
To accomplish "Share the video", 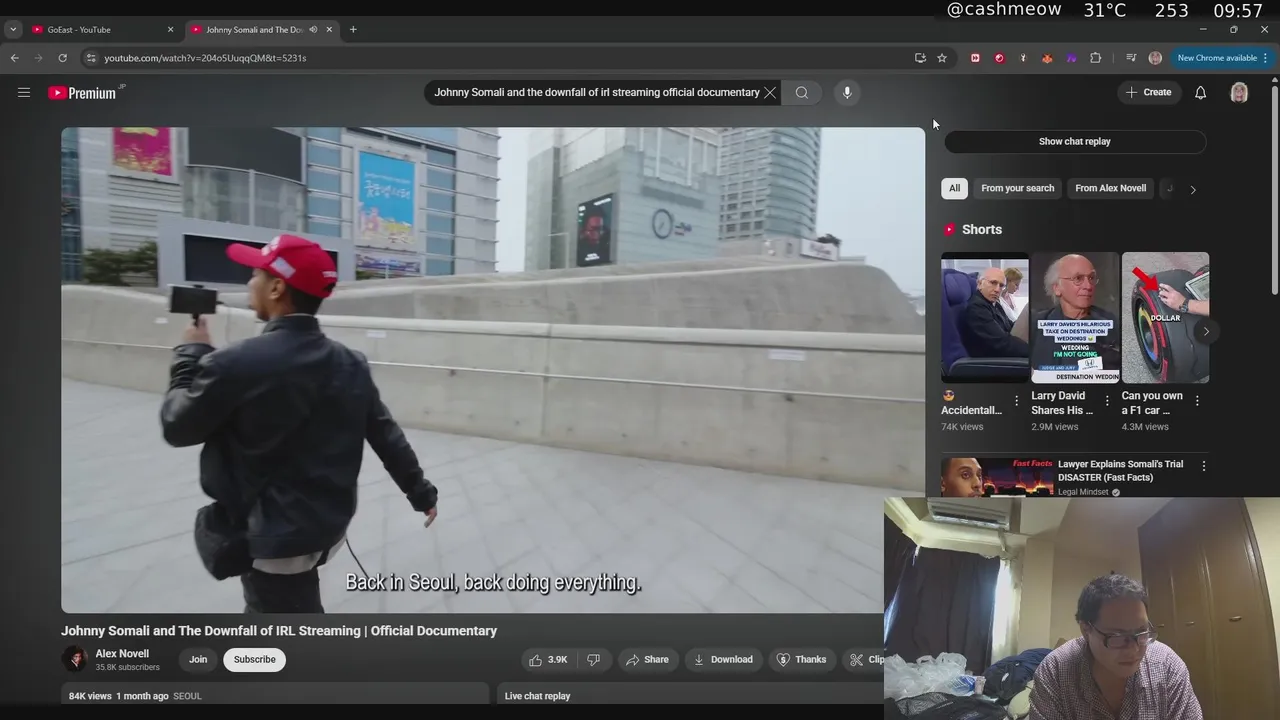I will click(x=647, y=660).
